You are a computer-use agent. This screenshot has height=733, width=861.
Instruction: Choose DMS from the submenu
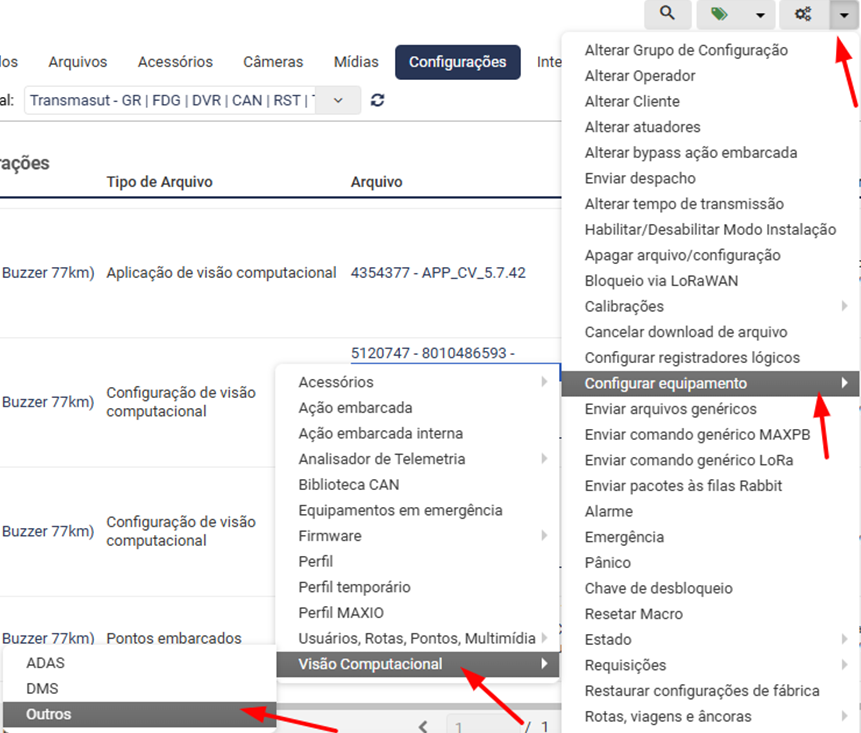point(42,689)
